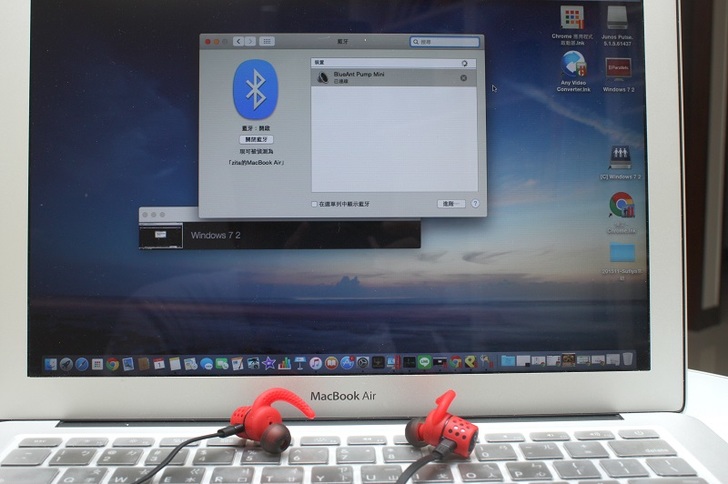Viewport: 728px width, 484px height.
Task: Launch Safari from the Dock
Action: pyautogui.click(x=82, y=364)
